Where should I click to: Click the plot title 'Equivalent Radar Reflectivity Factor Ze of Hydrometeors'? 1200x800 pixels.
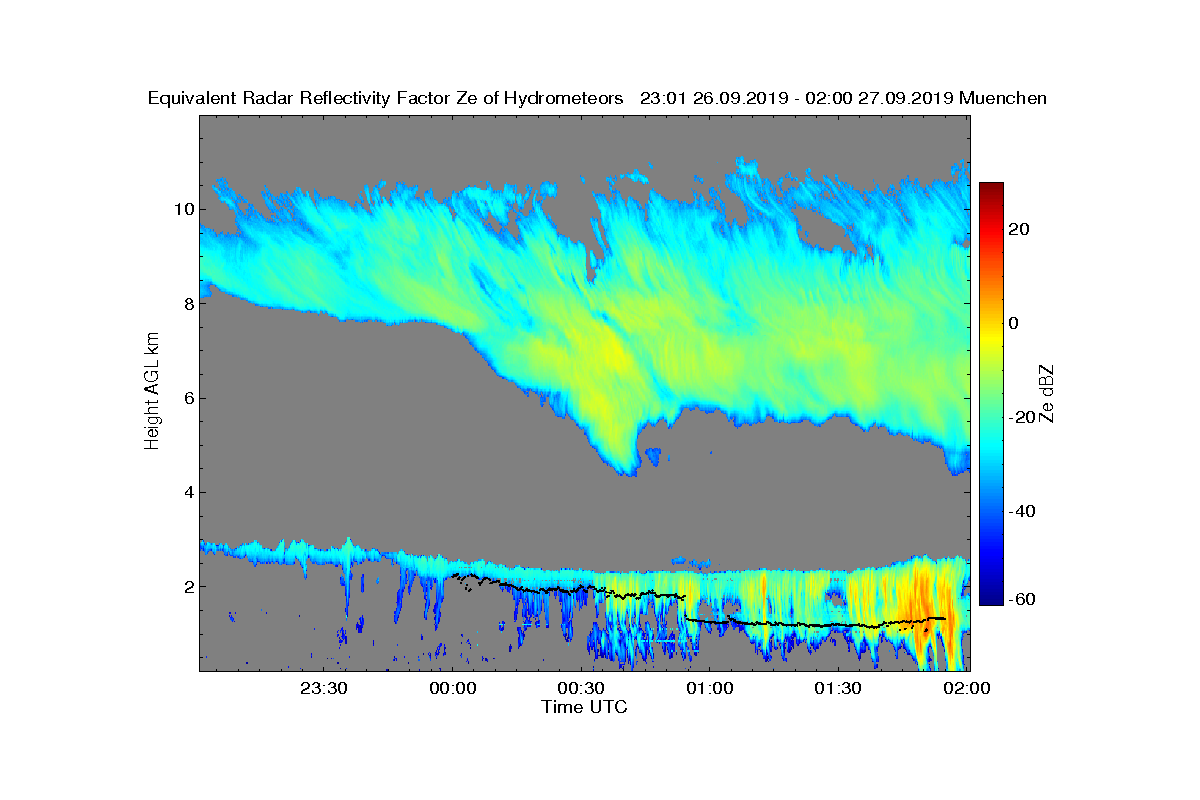[x=385, y=98]
